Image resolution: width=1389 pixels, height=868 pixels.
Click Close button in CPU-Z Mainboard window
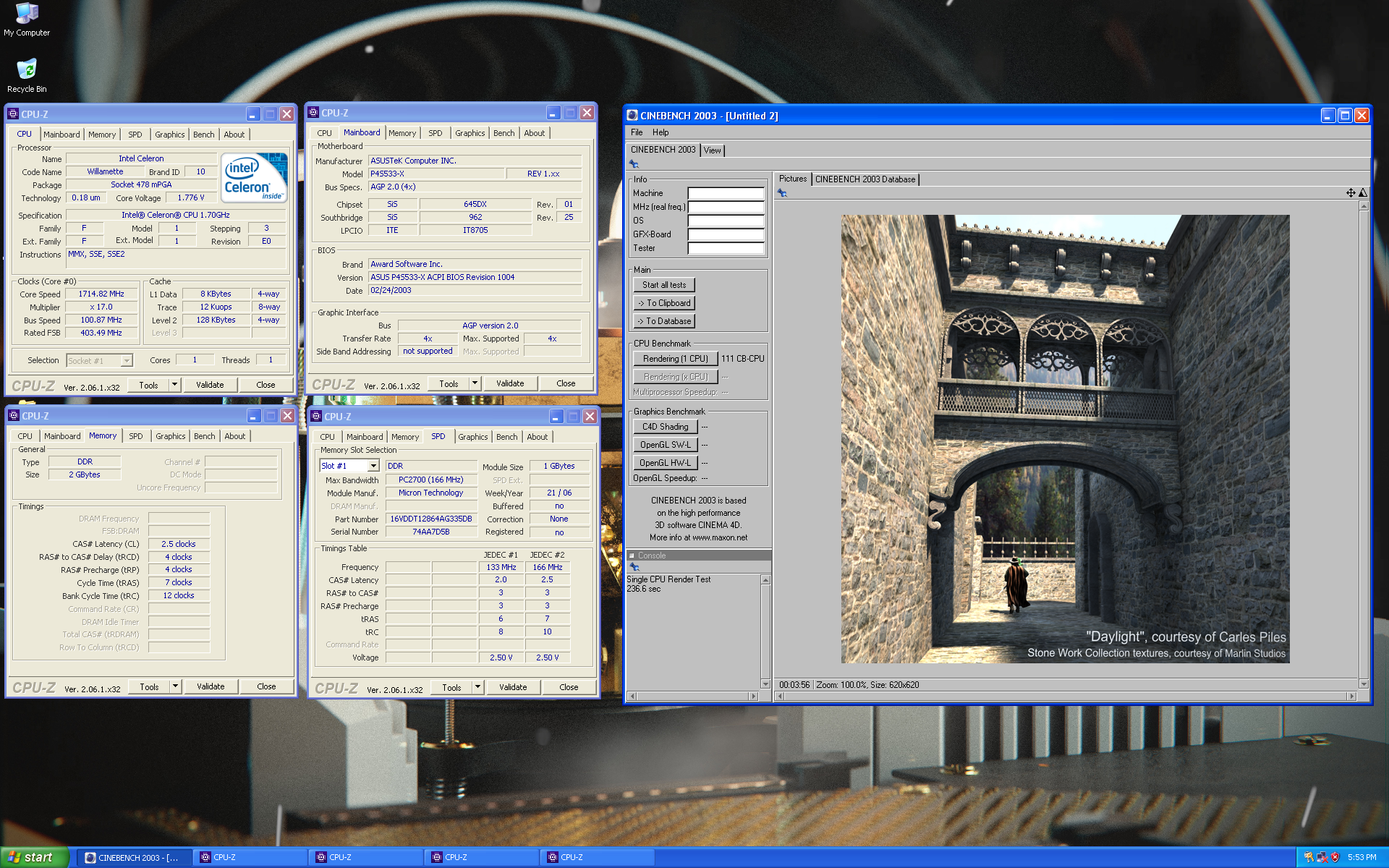pos(566,384)
